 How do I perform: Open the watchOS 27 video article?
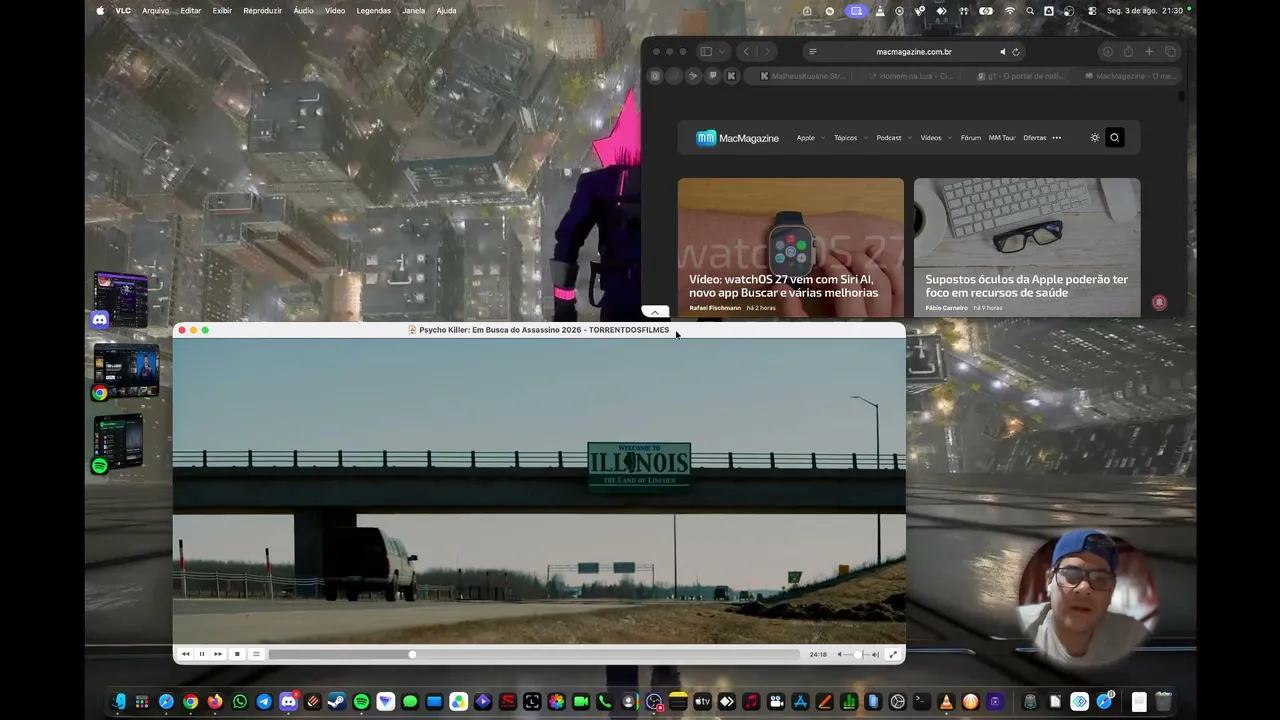791,247
